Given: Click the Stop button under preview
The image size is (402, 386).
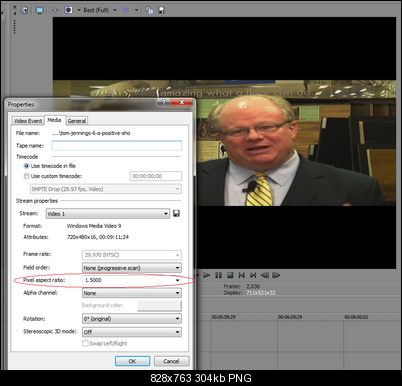Looking at the screenshot, I should coord(230,275).
